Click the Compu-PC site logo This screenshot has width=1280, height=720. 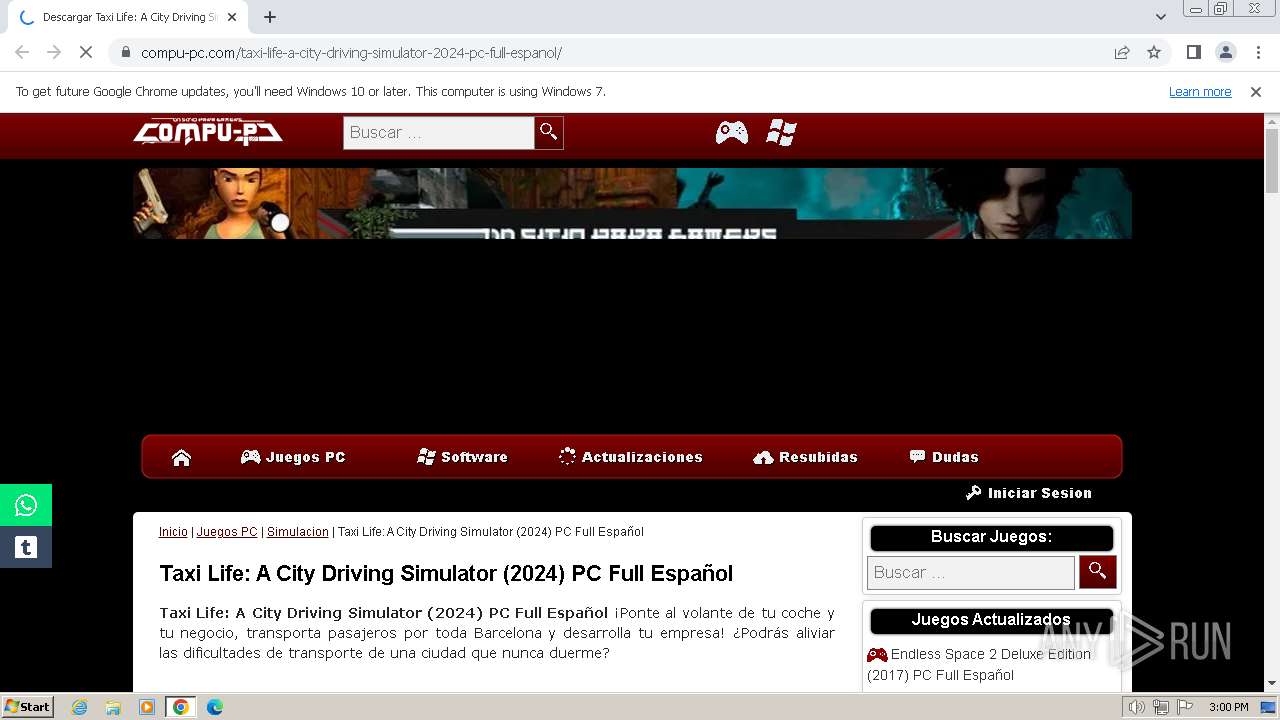[208, 132]
